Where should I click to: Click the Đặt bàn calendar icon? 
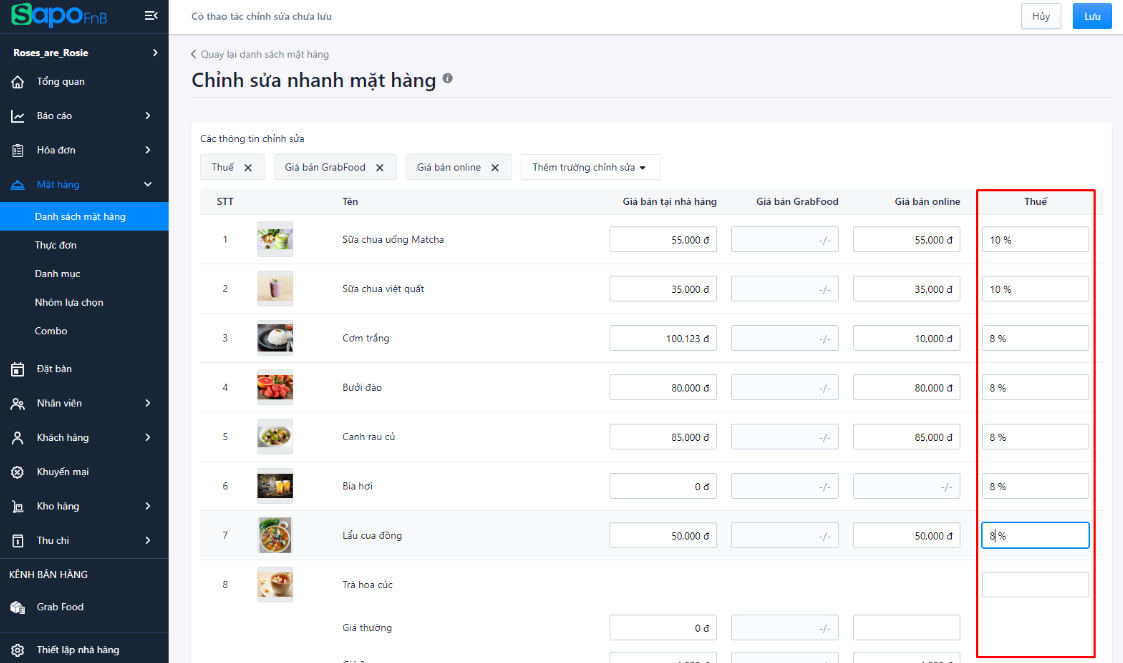point(18,369)
